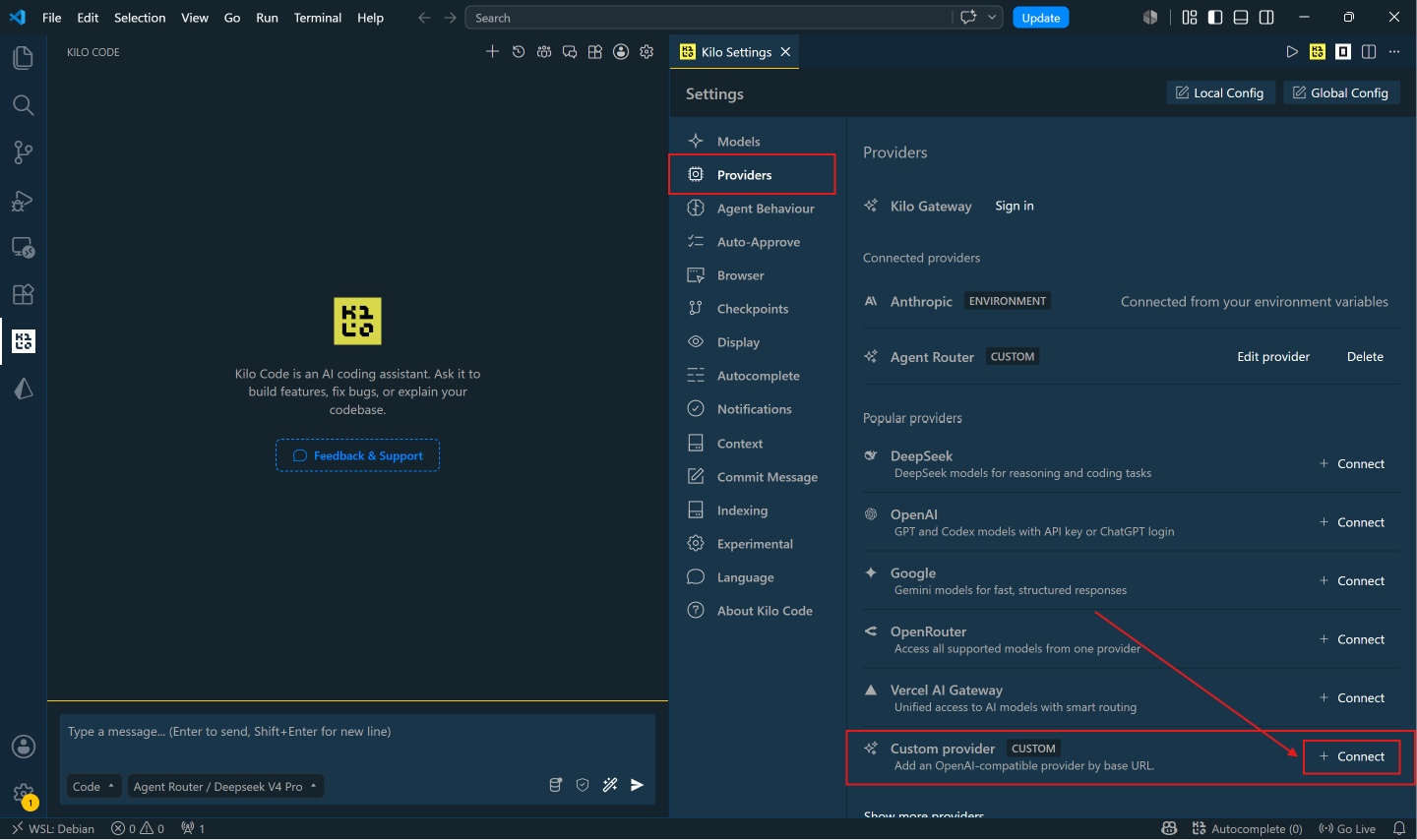
Task: Click the run triangle in the editor toolbar
Action: click(x=1292, y=52)
